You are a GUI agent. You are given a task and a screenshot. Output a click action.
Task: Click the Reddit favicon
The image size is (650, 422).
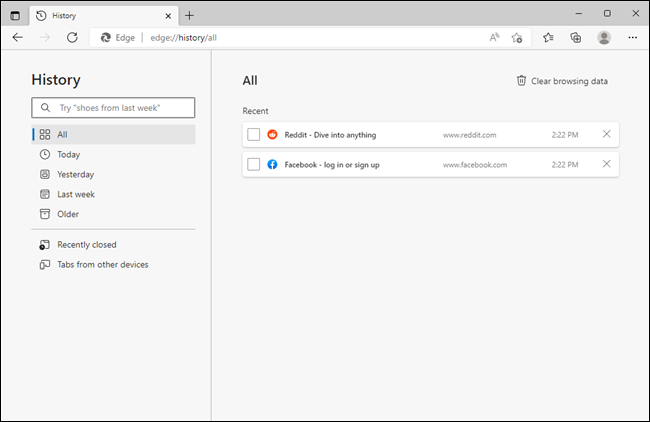(272, 135)
